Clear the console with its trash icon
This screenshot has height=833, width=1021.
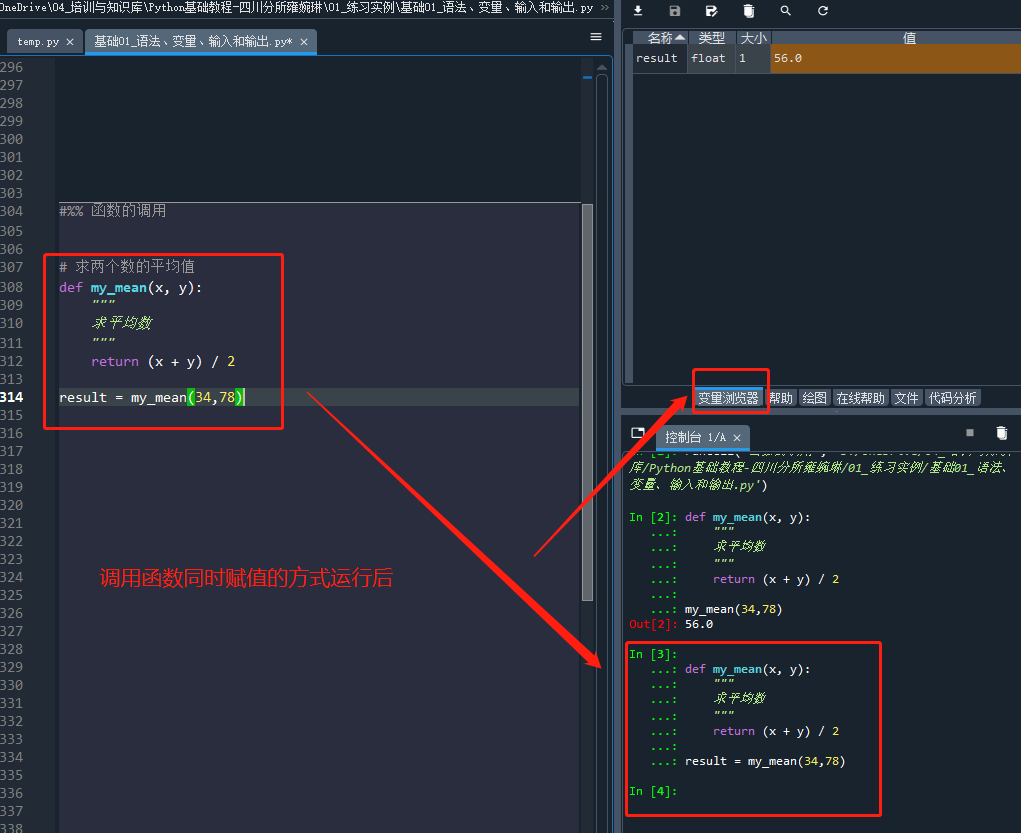pos(1001,433)
